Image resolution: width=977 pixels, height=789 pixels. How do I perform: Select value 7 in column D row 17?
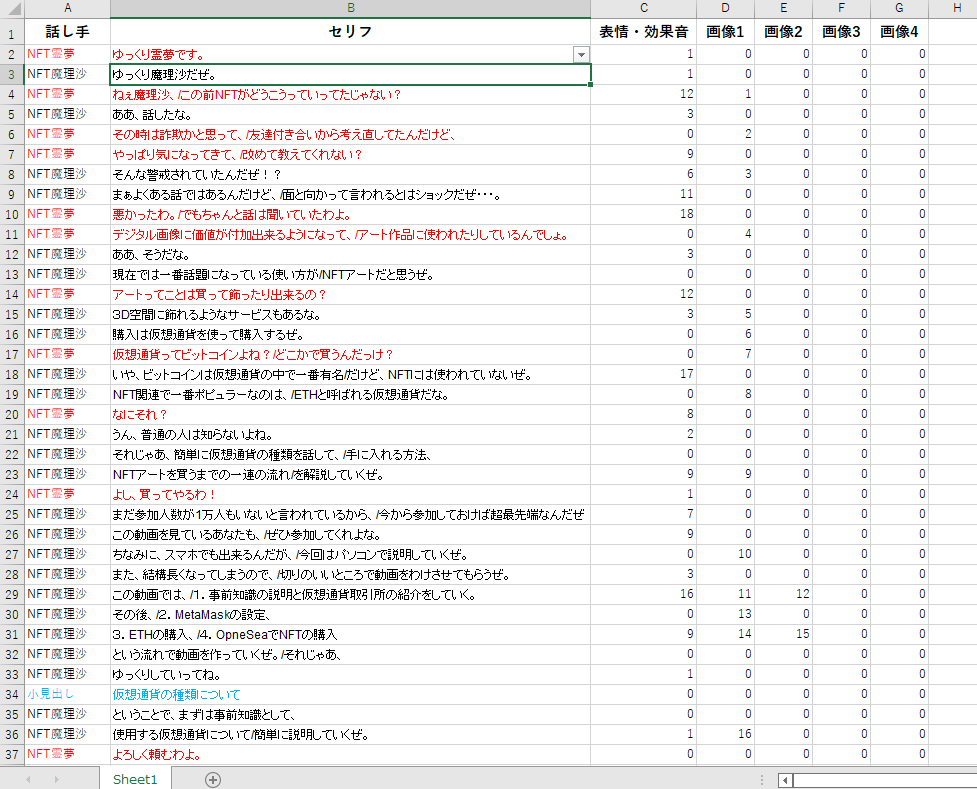pyautogui.click(x=725, y=354)
